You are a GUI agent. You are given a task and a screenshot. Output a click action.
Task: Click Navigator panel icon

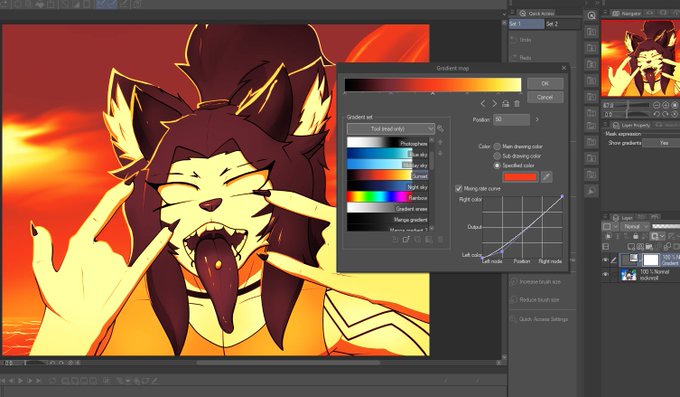(616, 13)
